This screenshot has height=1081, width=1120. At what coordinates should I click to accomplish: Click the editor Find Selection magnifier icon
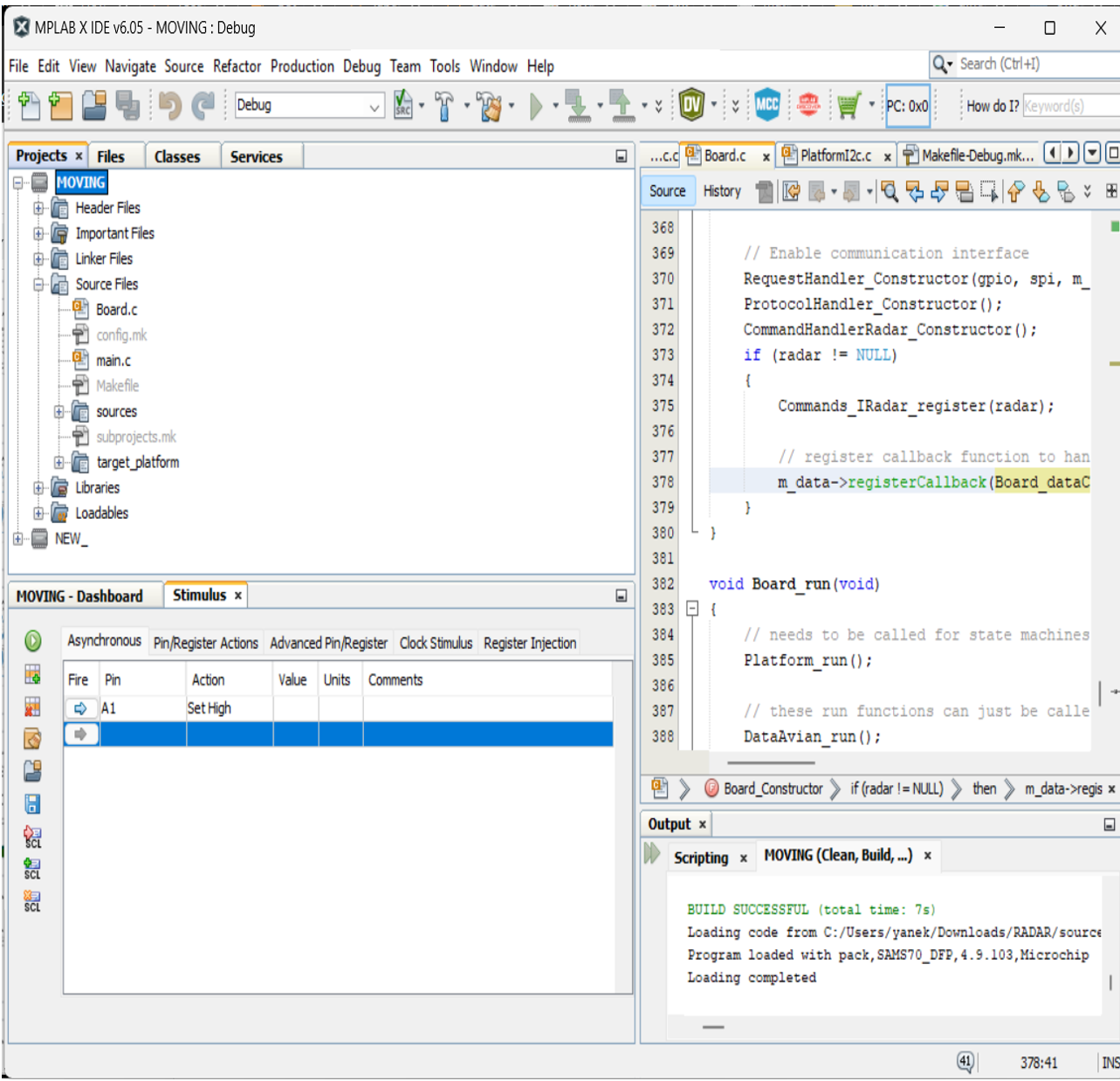coord(890,192)
